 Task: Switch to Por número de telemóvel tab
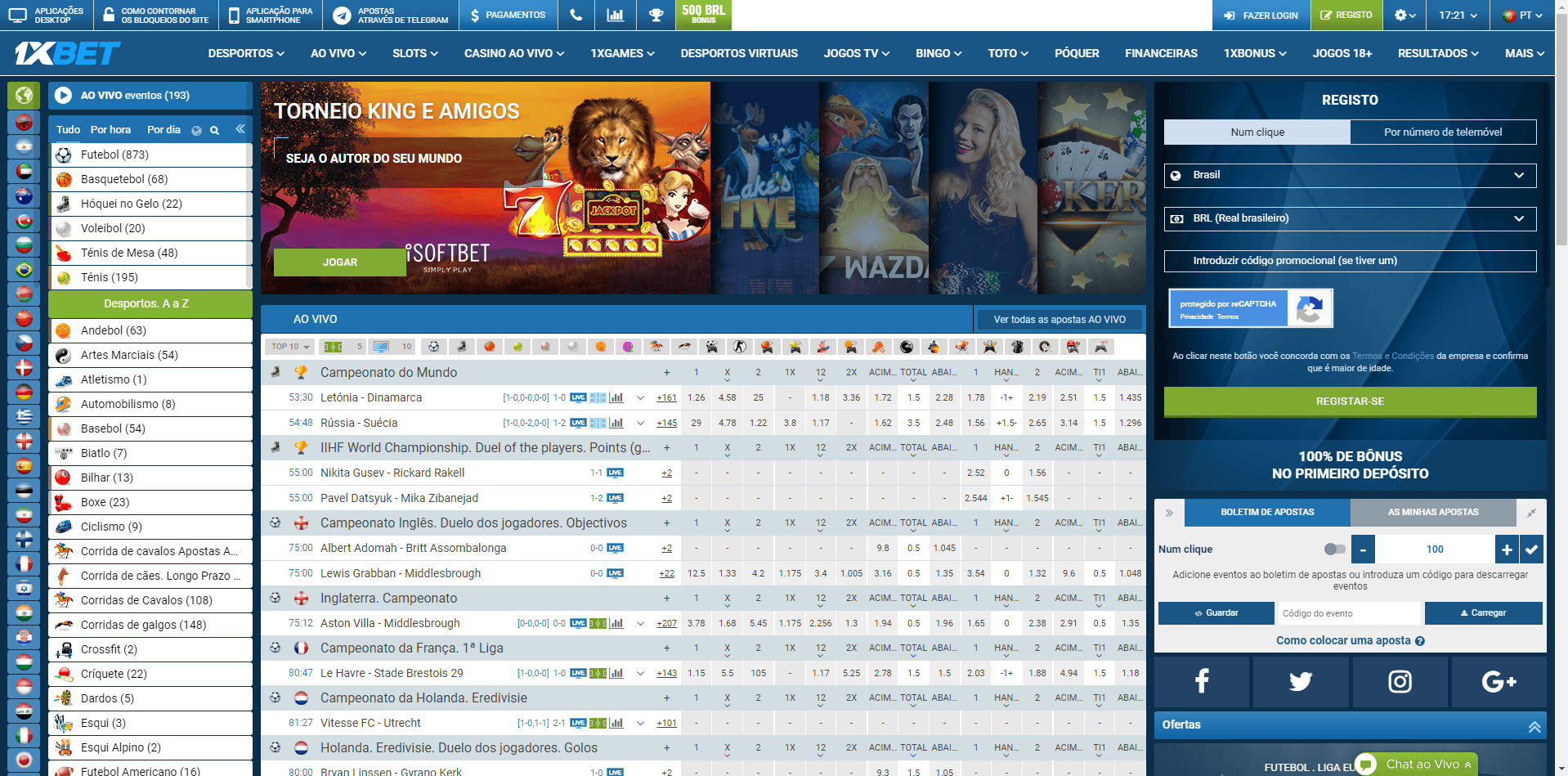[x=1443, y=132]
